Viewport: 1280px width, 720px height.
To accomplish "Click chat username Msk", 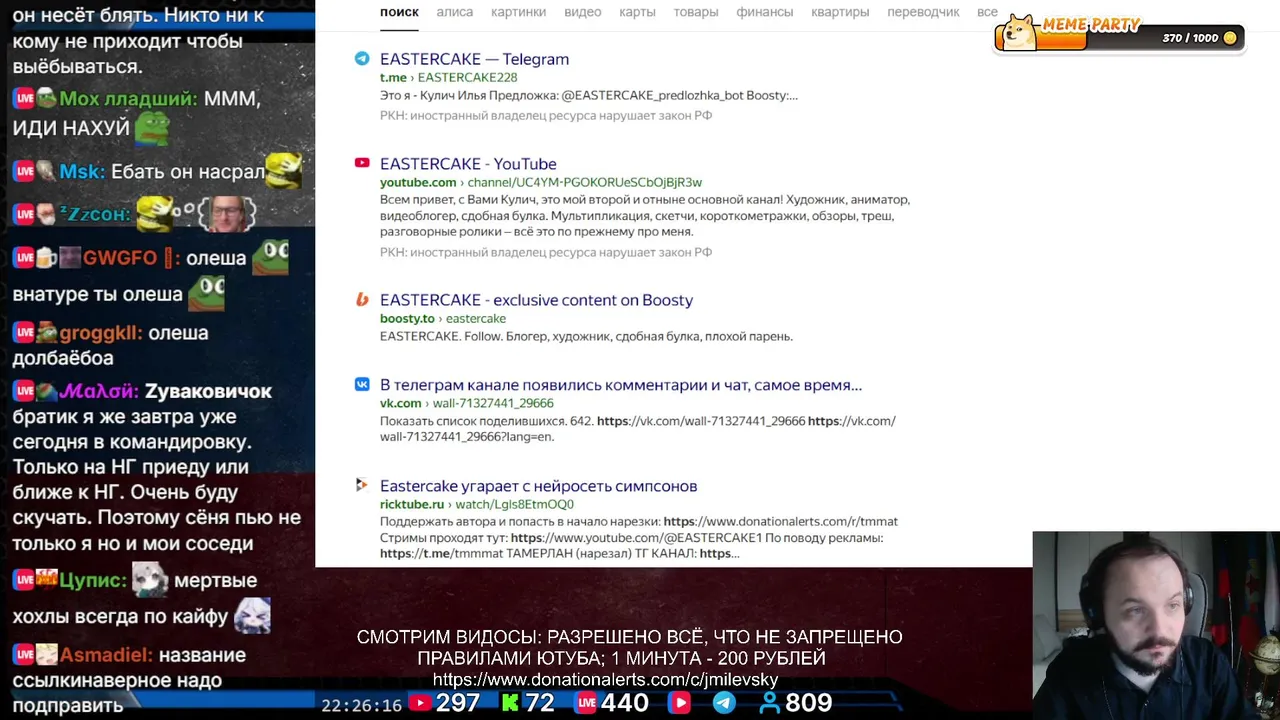I will click(82, 172).
